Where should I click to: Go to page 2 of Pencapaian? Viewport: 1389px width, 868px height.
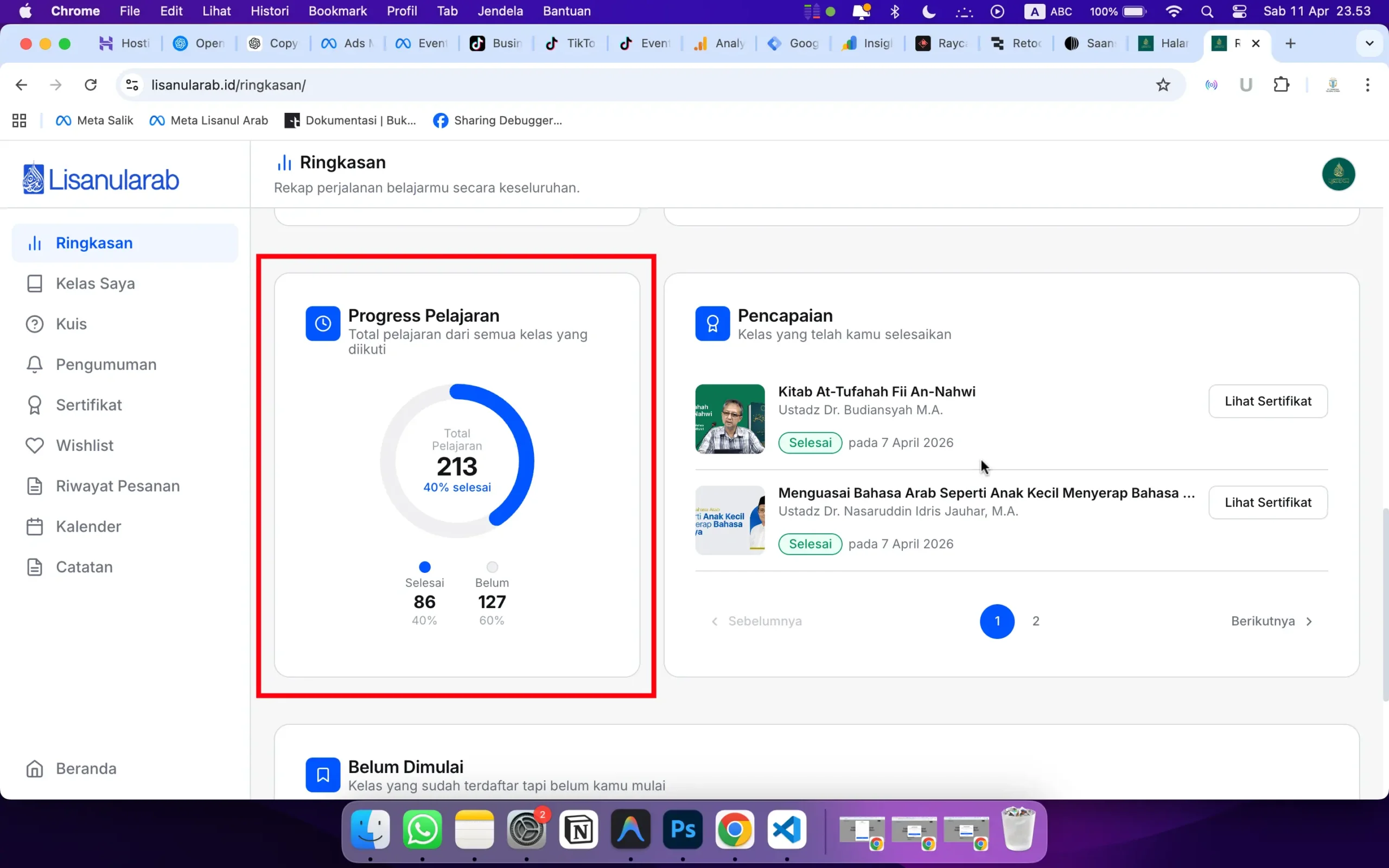click(1036, 621)
